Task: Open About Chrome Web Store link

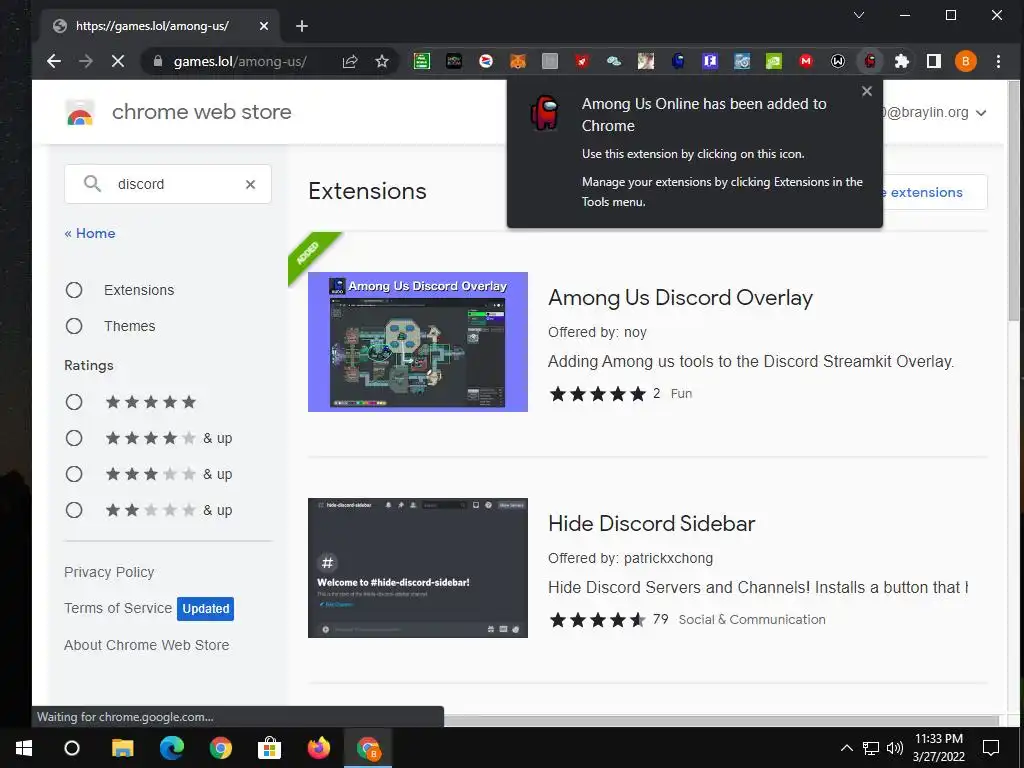Action: pos(146,645)
